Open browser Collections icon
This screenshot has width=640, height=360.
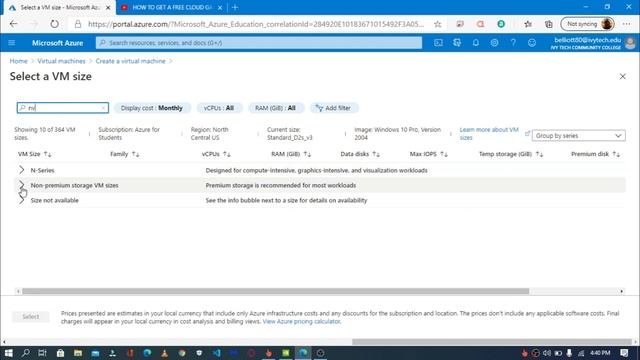[x=549, y=24]
